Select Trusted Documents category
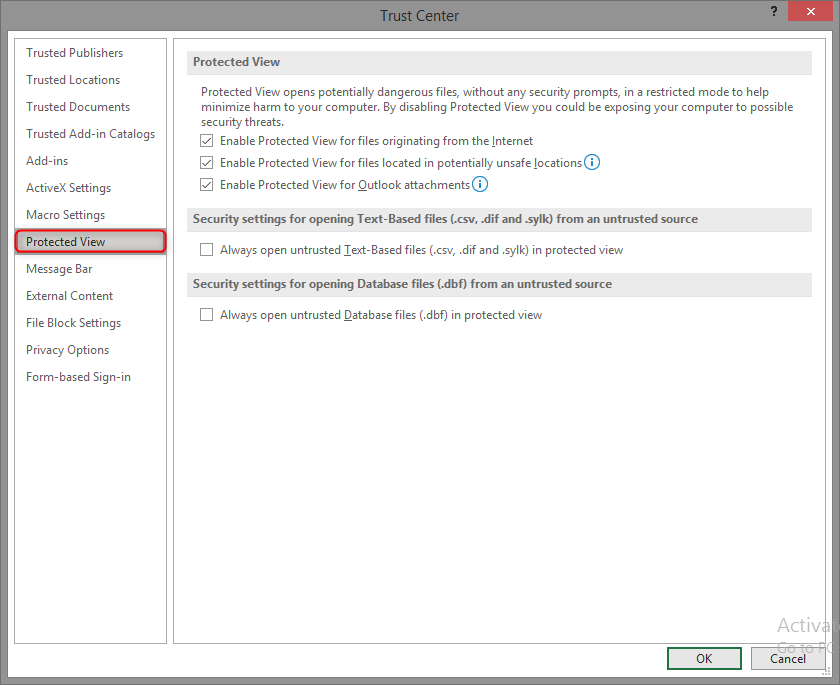The height and width of the screenshot is (685, 840). (78, 107)
